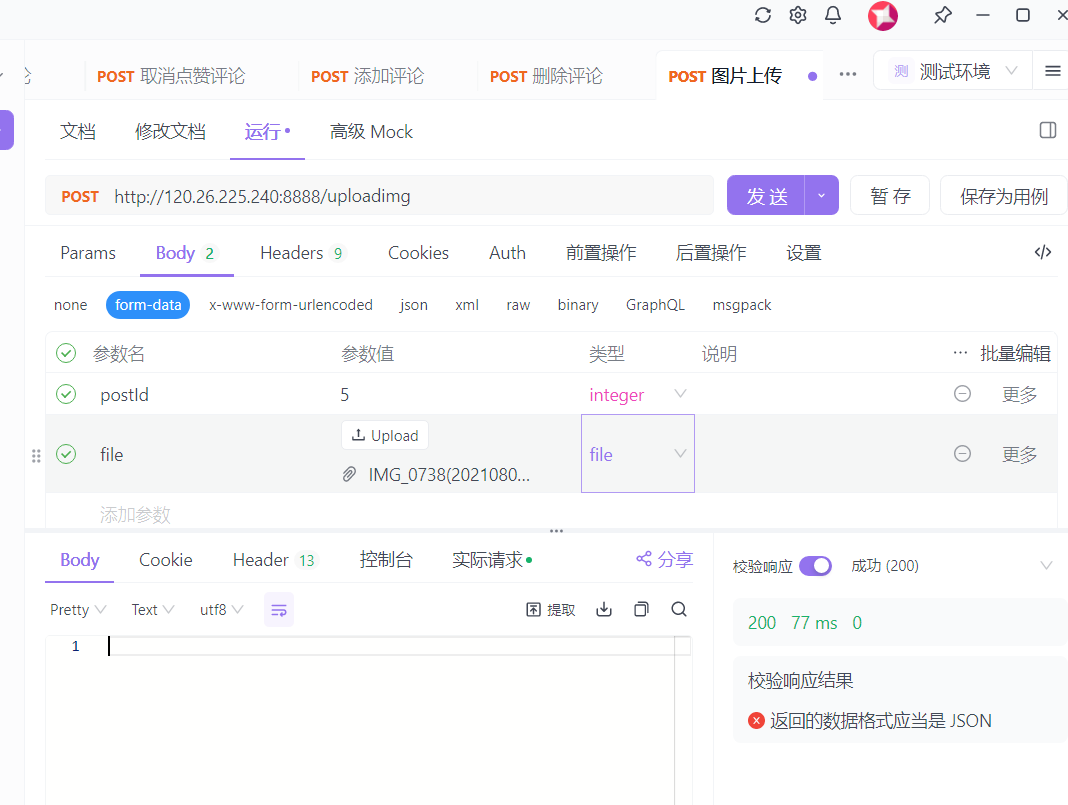Click the code snippet icon

point(1042,253)
